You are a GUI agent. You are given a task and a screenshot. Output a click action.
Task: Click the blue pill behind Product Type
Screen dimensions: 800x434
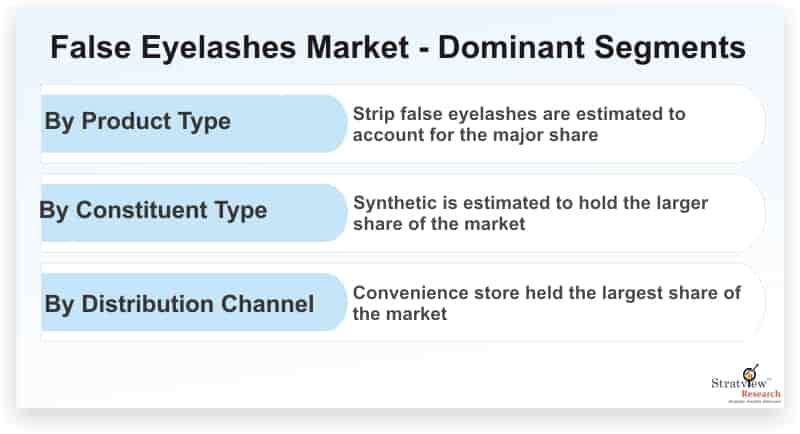(x=194, y=123)
